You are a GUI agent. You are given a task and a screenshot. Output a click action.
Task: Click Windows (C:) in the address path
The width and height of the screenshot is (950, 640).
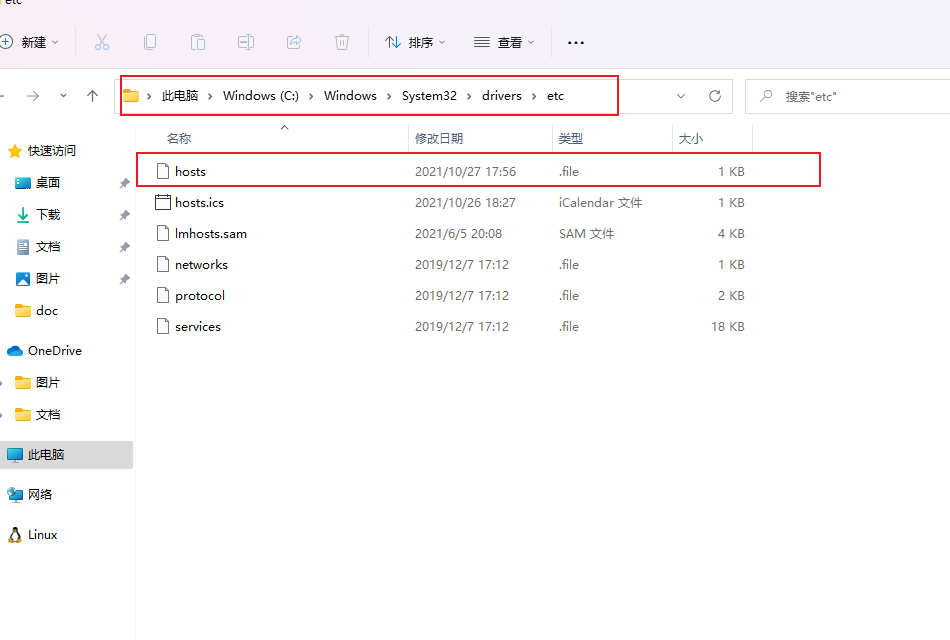(261, 96)
